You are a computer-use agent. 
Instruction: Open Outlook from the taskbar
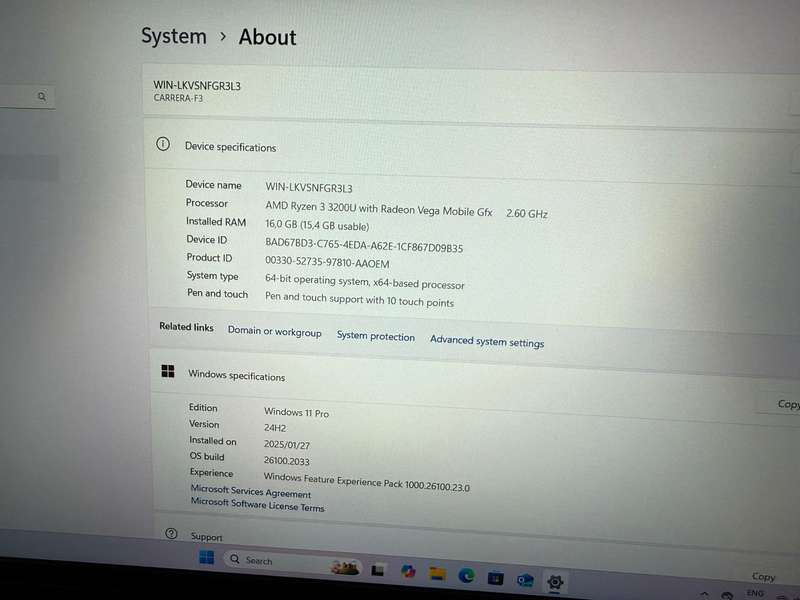(x=525, y=580)
